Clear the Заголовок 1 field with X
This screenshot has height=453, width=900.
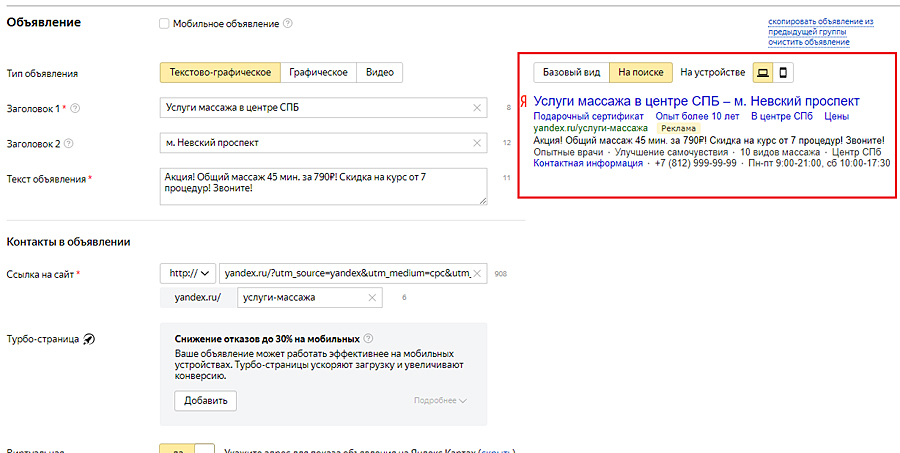click(x=476, y=108)
